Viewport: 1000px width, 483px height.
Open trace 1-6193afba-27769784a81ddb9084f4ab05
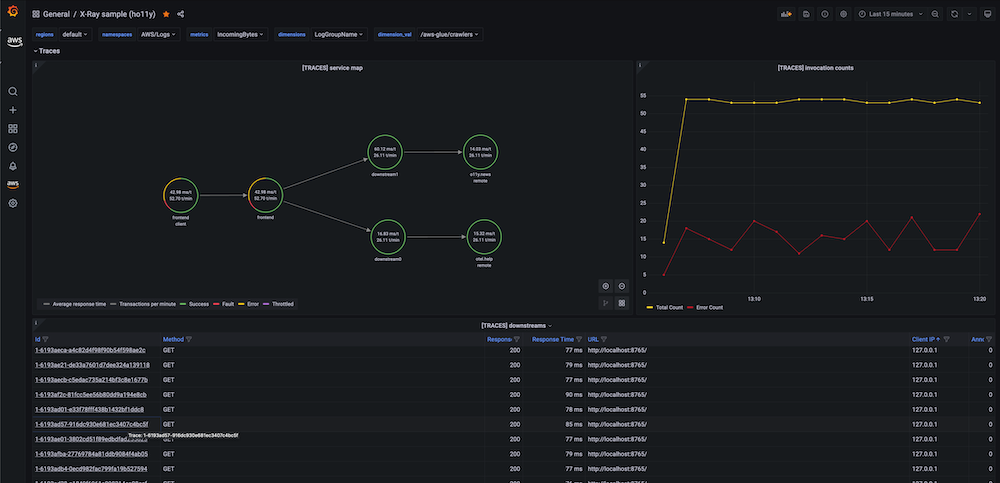coord(91,454)
